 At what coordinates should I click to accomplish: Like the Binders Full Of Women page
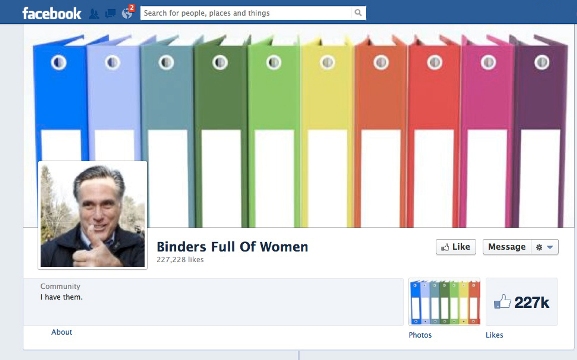[456, 247]
